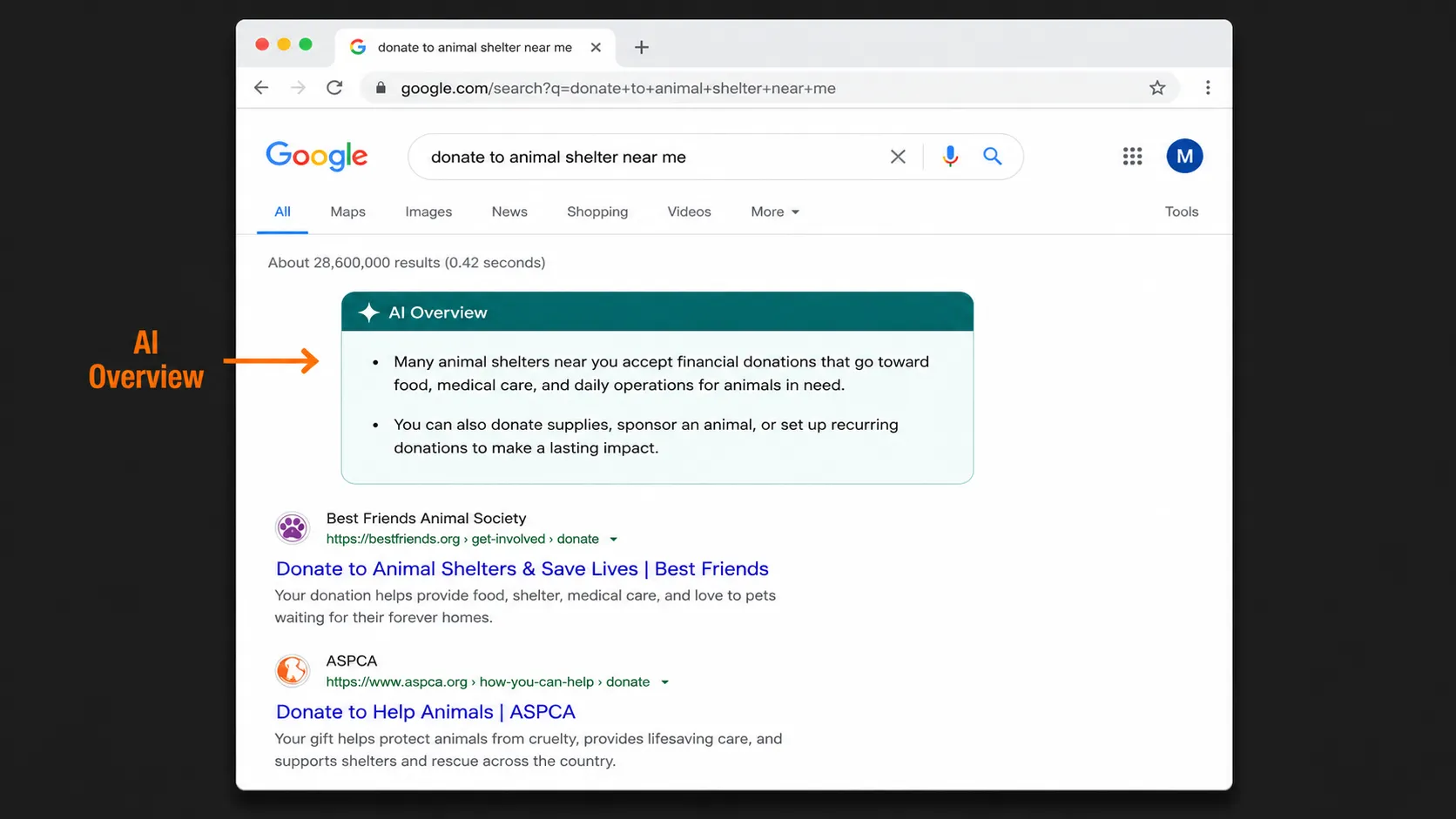
Task: Click the Google logo
Action: click(x=317, y=157)
